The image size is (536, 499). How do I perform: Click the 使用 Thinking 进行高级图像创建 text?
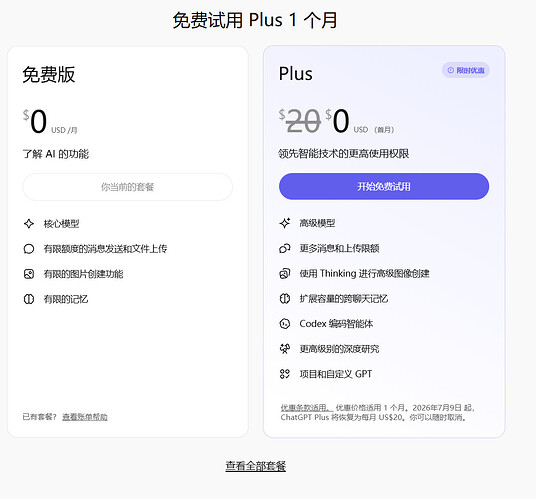pyautogui.click(x=364, y=274)
